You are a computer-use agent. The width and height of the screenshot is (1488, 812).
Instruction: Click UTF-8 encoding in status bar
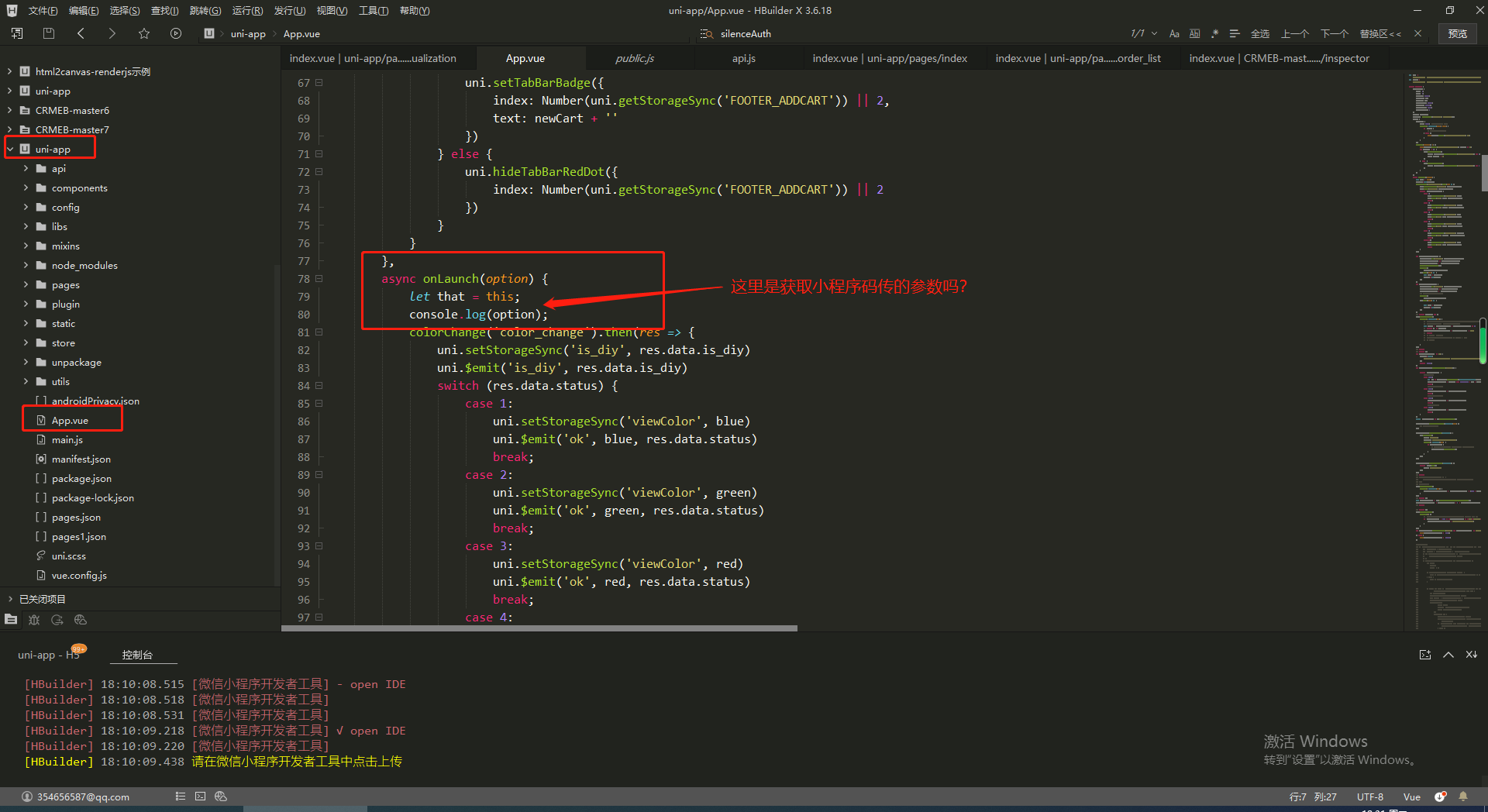click(x=1370, y=797)
